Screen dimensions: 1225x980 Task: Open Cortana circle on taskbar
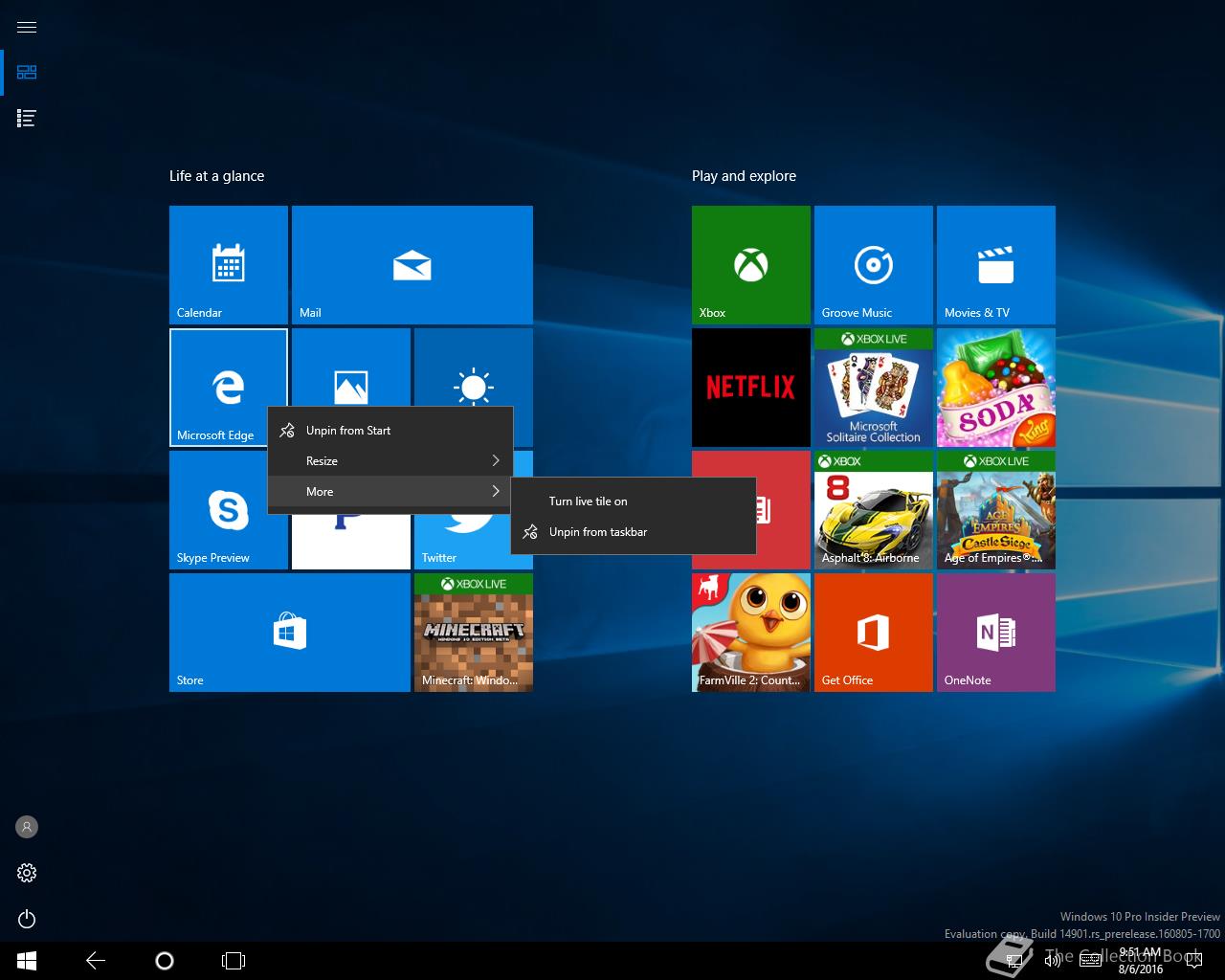[x=165, y=961]
